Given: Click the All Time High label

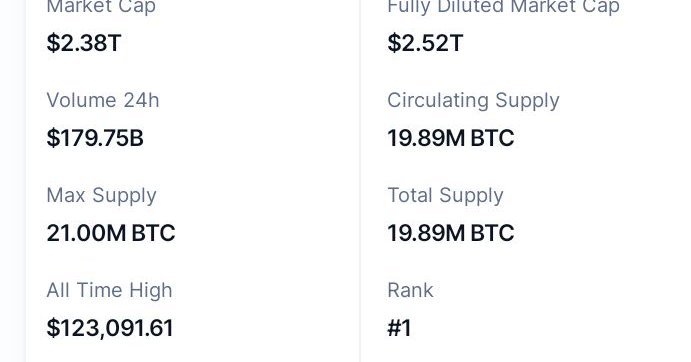Looking at the screenshot, I should coord(109,291).
